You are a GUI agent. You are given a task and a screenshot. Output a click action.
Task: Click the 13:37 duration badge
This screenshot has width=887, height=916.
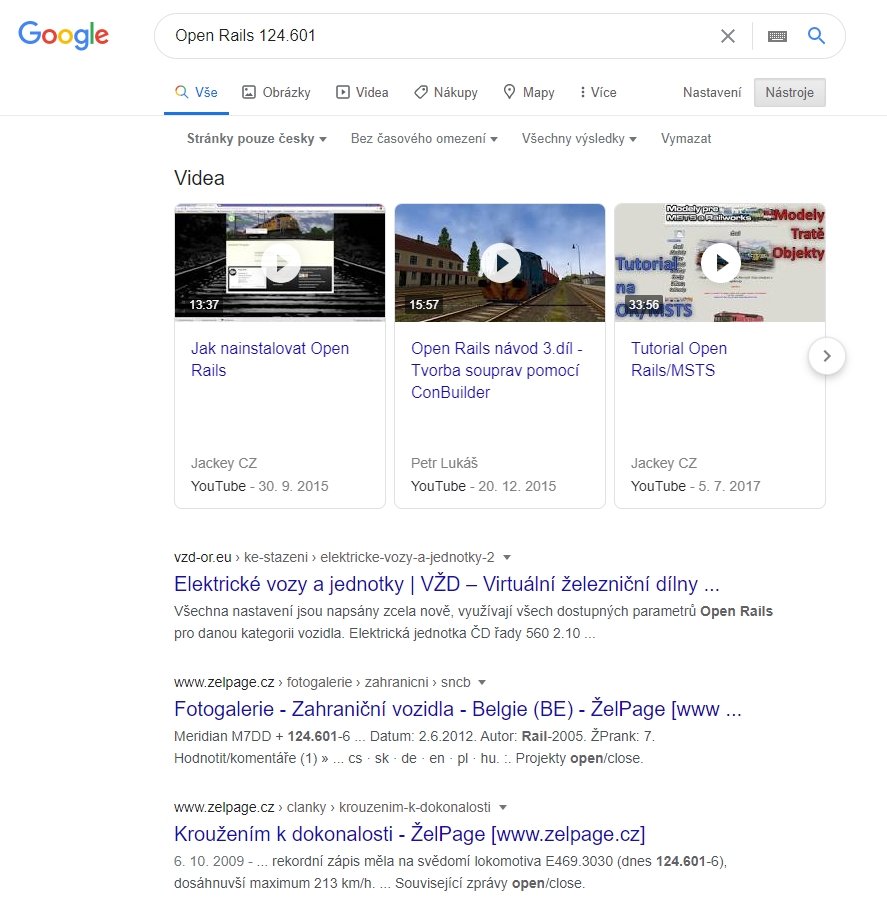point(204,305)
